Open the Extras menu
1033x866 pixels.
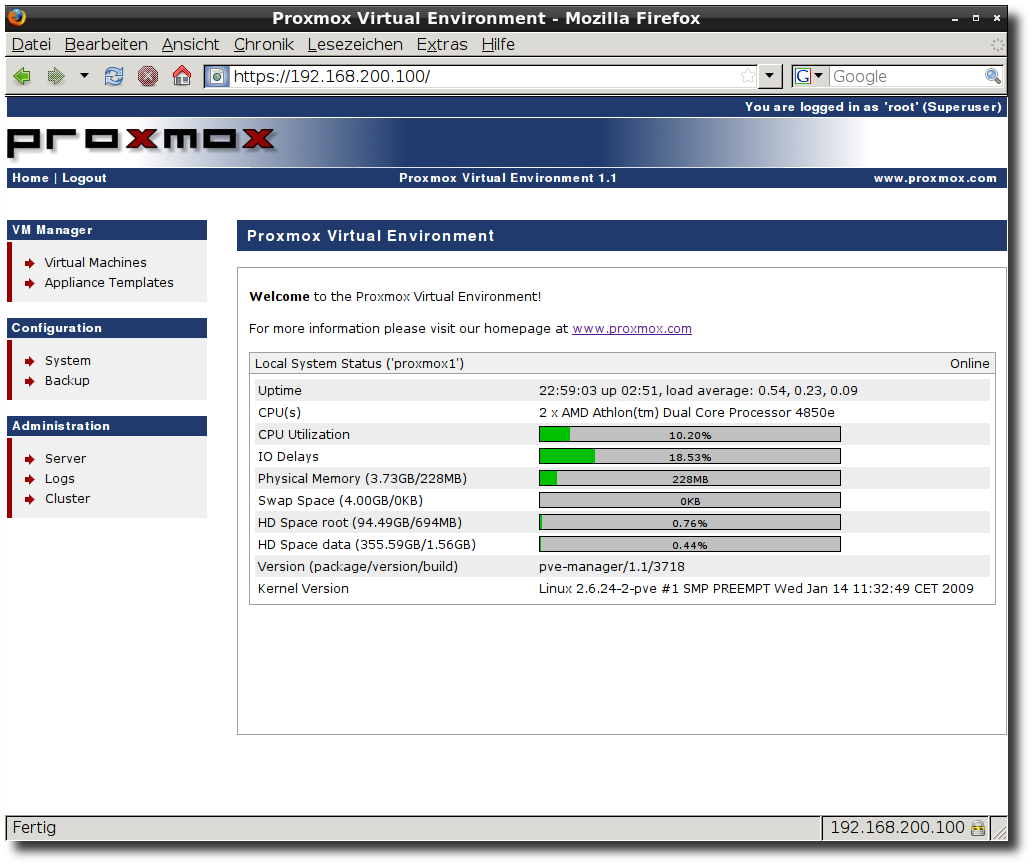[x=442, y=45]
